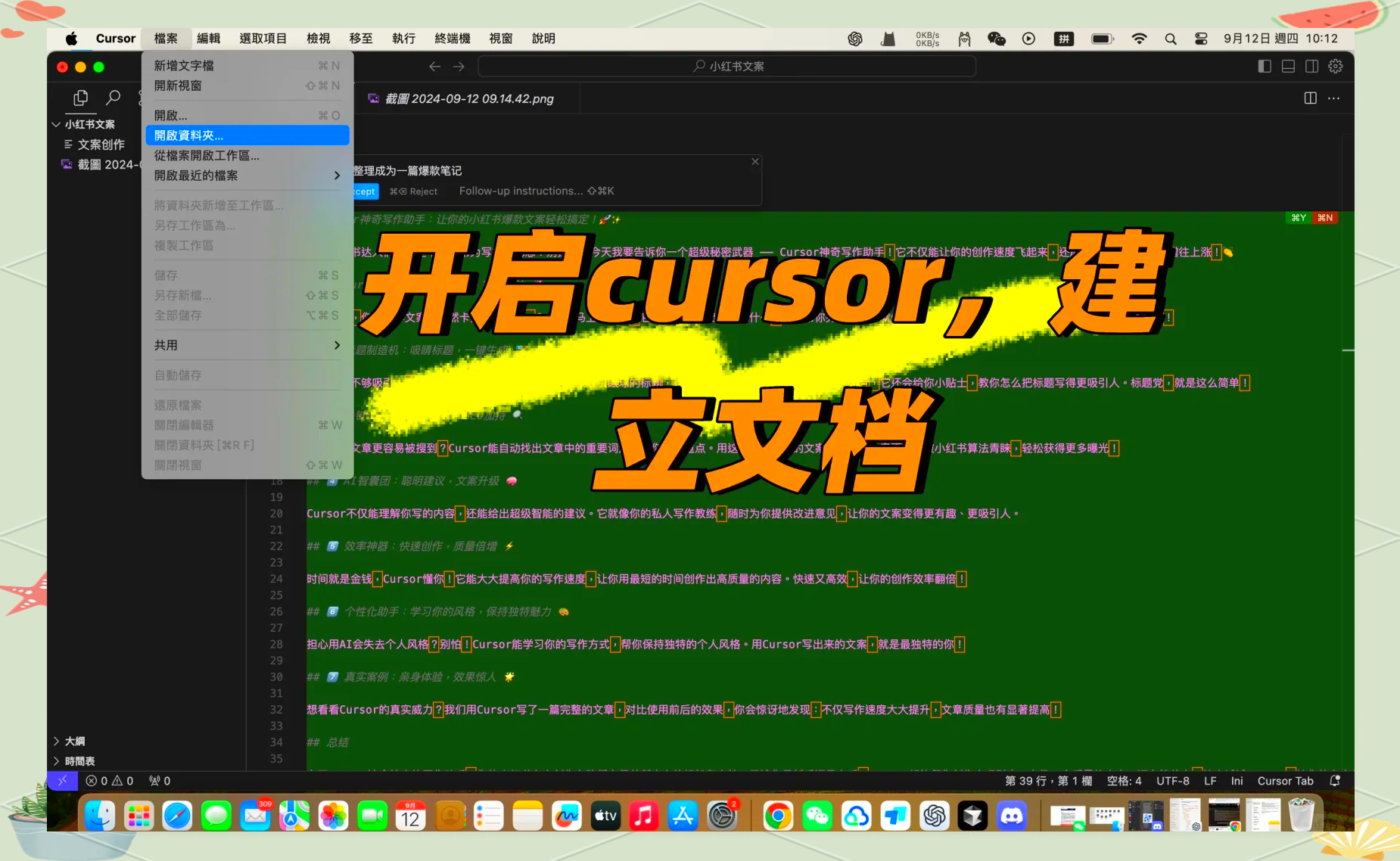Click the go forward arrow

[459, 67]
